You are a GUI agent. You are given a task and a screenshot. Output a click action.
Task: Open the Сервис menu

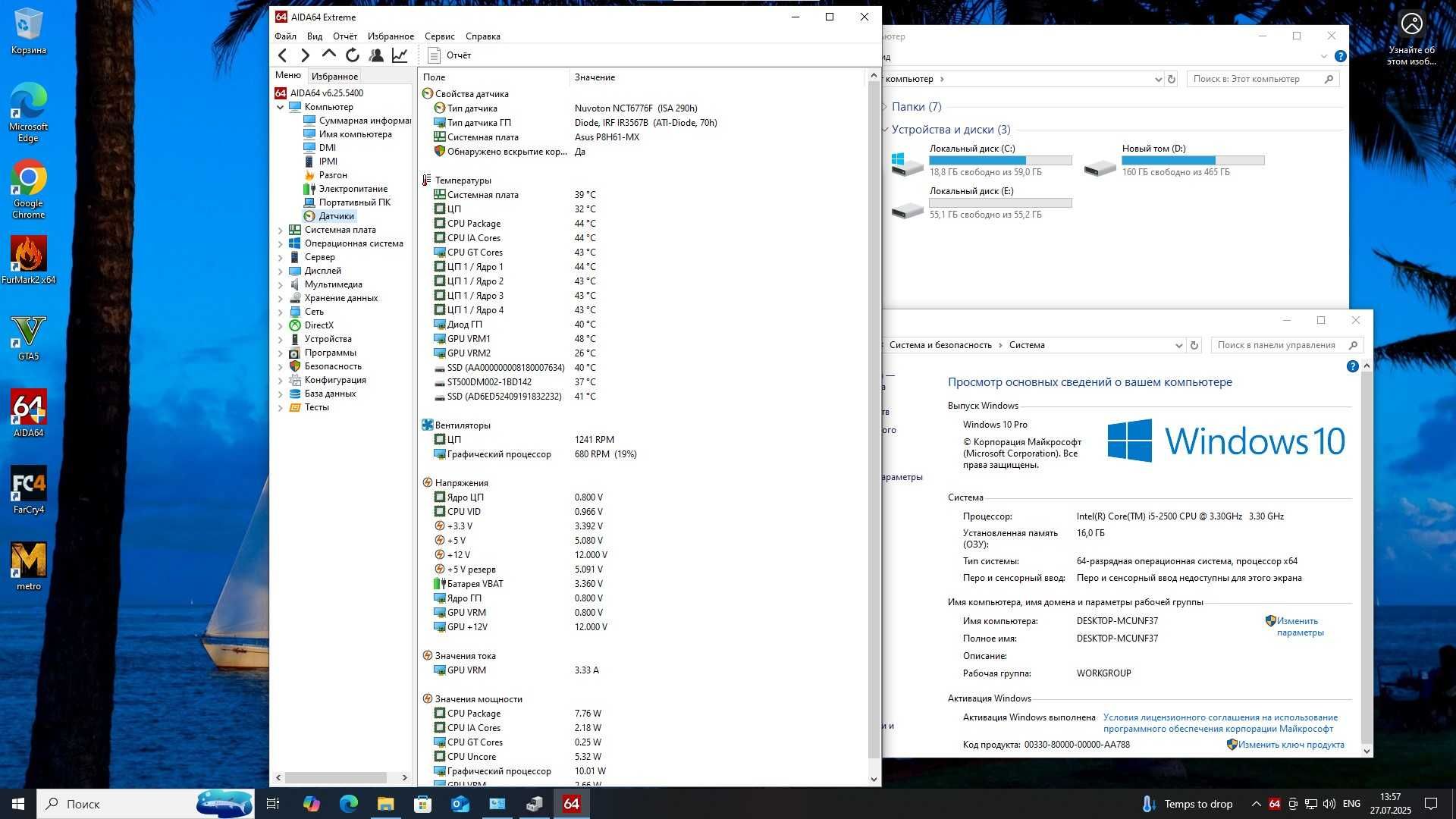440,36
